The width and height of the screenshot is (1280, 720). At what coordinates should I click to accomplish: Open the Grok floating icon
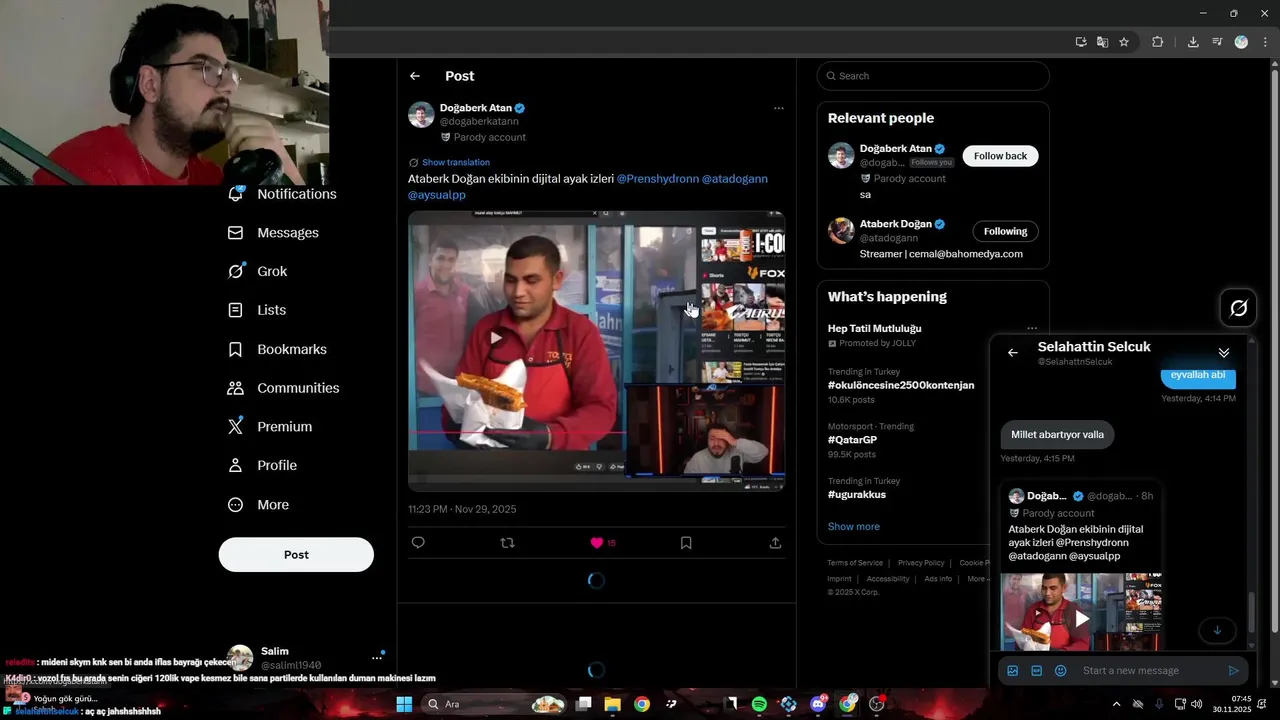pos(1238,308)
